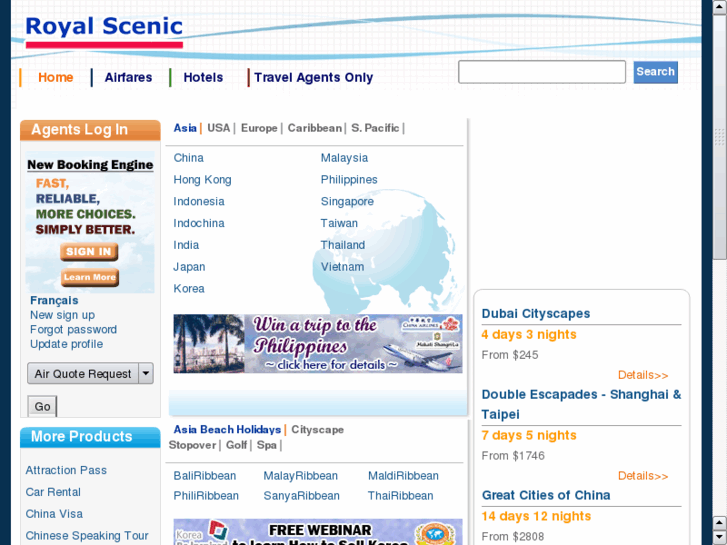The width and height of the screenshot is (727, 545).
Task: Open the Attraction Pass product link
Action: [x=66, y=470]
